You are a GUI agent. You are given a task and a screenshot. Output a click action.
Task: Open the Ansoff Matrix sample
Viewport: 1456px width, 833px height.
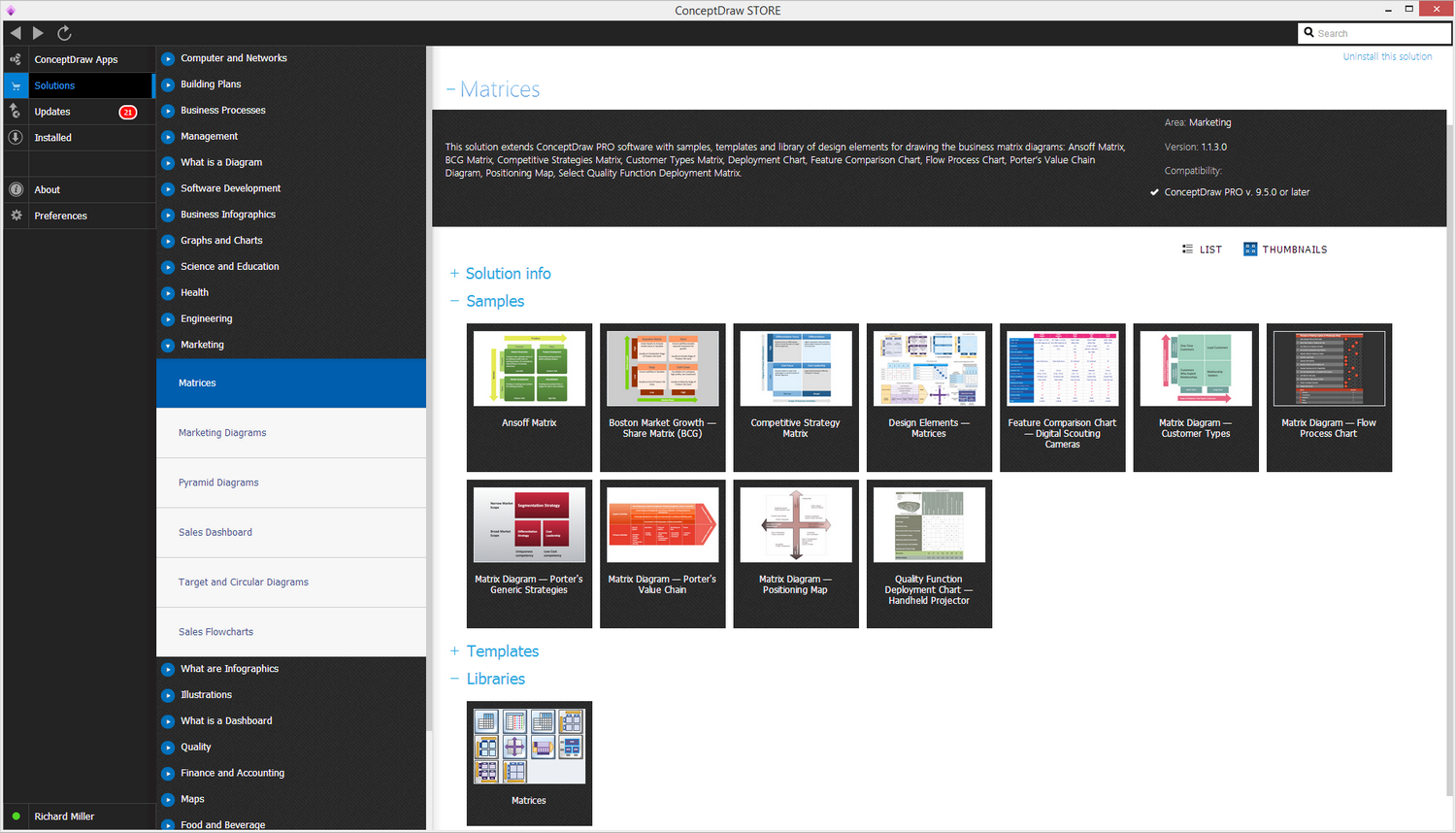[529, 397]
